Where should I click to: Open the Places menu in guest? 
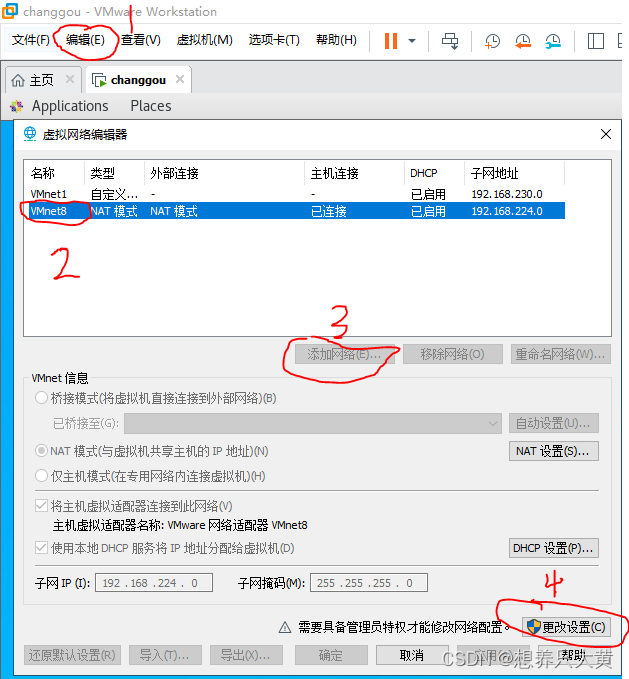[x=151, y=106]
